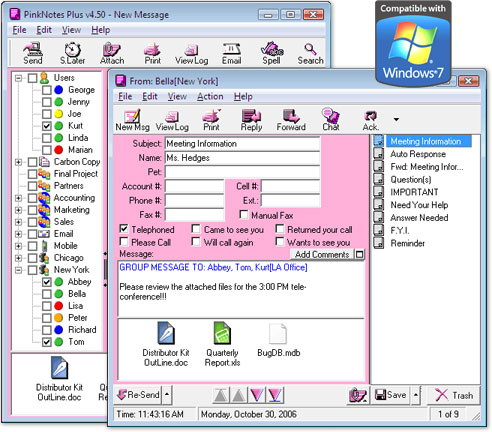This screenshot has height=432, width=492.
Task: Check the George user checkbox
Action: pos(46,90)
